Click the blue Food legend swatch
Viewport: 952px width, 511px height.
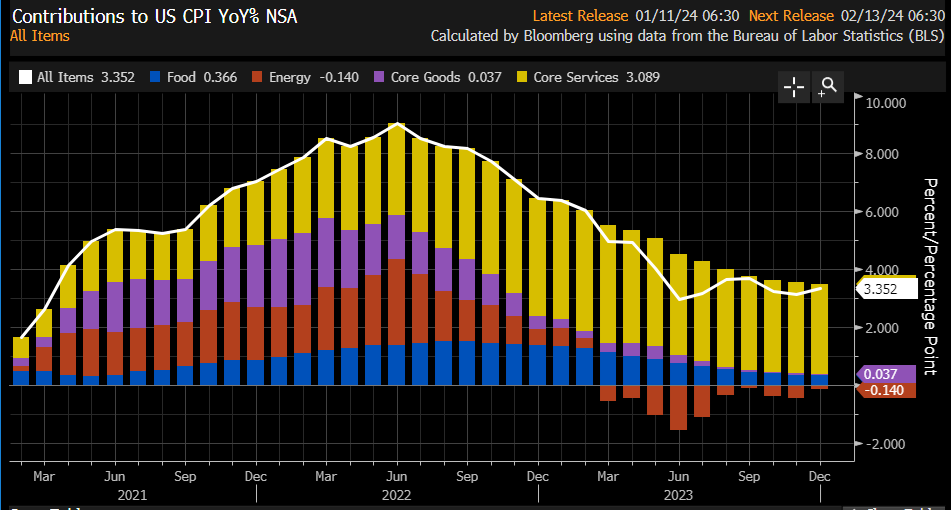pos(155,77)
